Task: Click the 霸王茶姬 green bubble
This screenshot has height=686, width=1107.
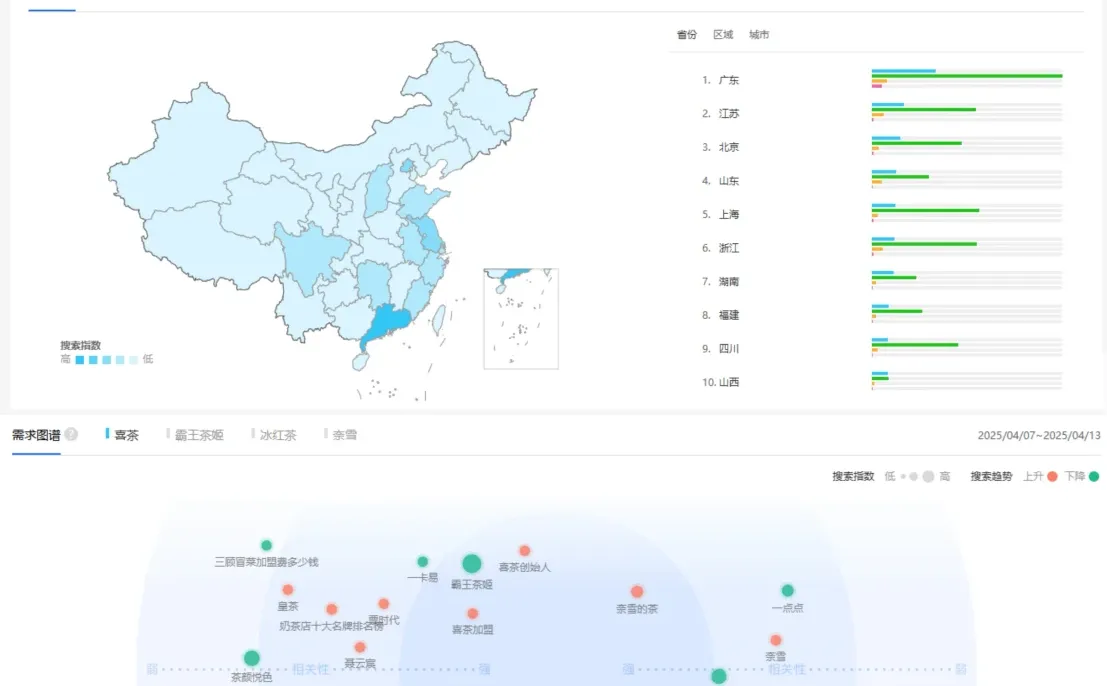Action: click(472, 563)
